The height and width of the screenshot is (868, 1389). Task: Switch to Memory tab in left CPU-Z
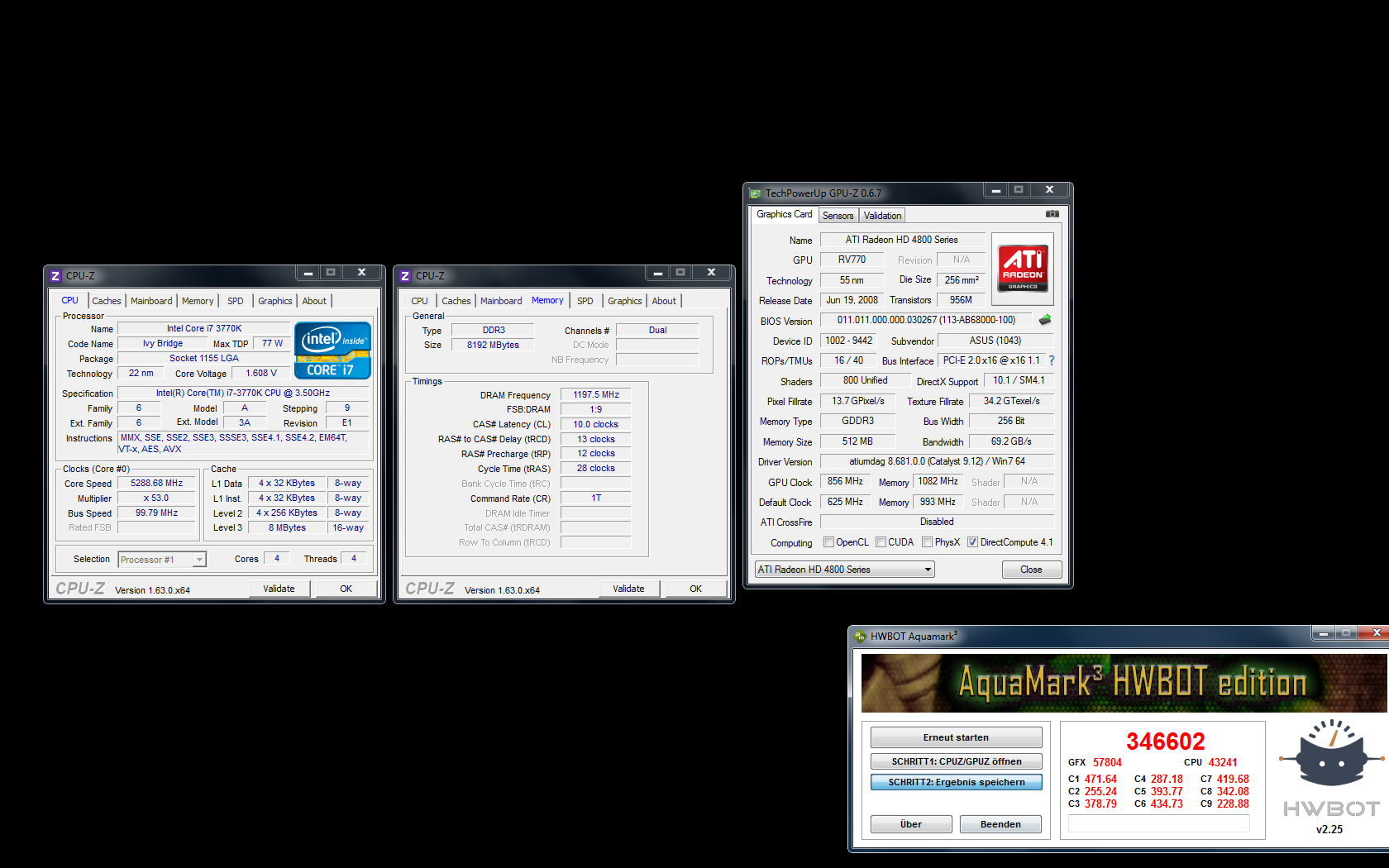[x=198, y=301]
